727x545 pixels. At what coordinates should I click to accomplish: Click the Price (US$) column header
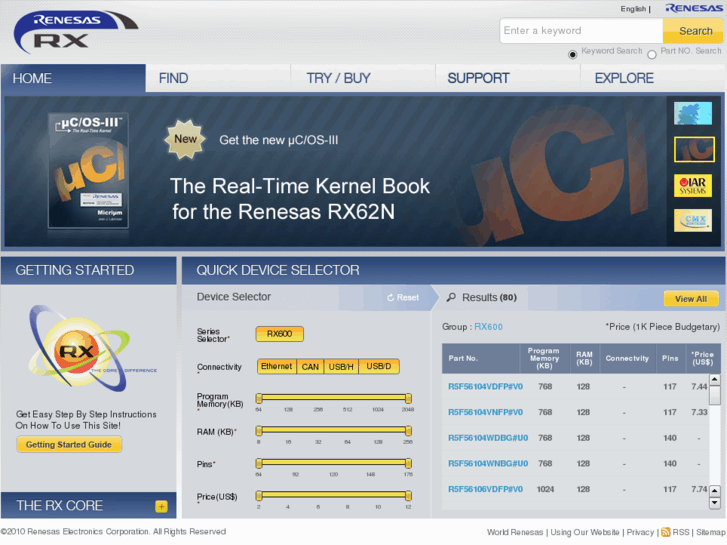(703, 359)
